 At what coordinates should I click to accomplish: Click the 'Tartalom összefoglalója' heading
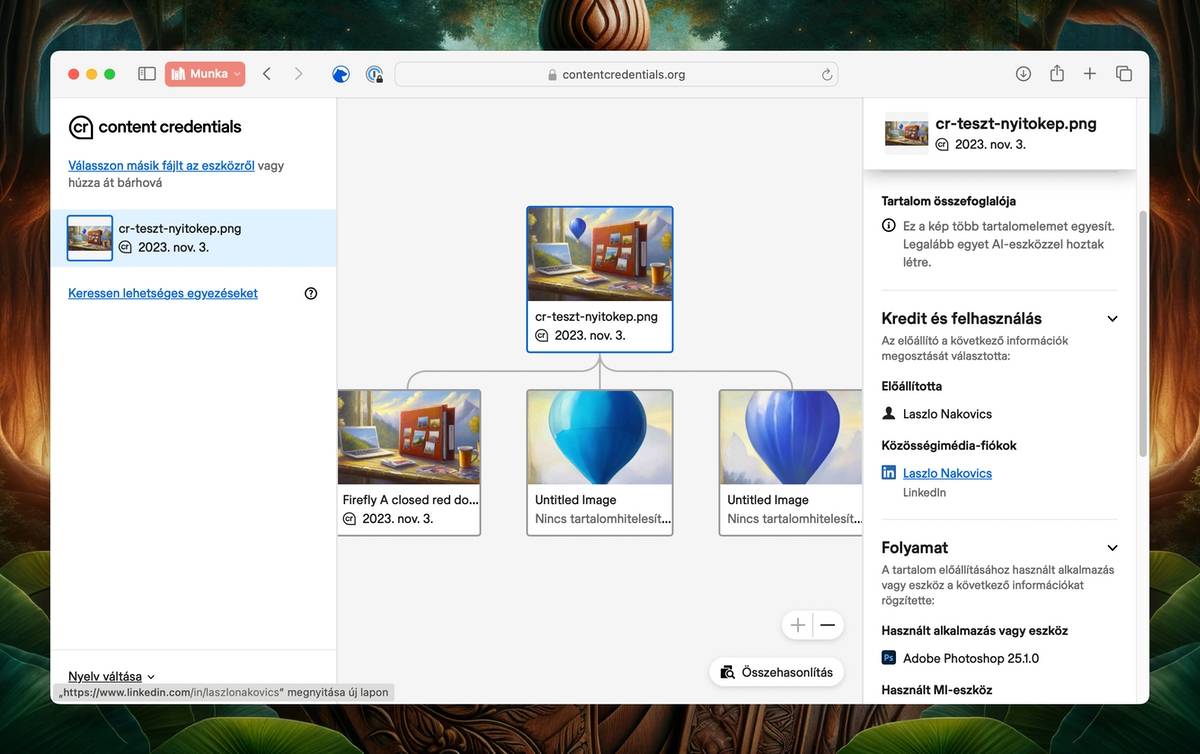[949, 201]
